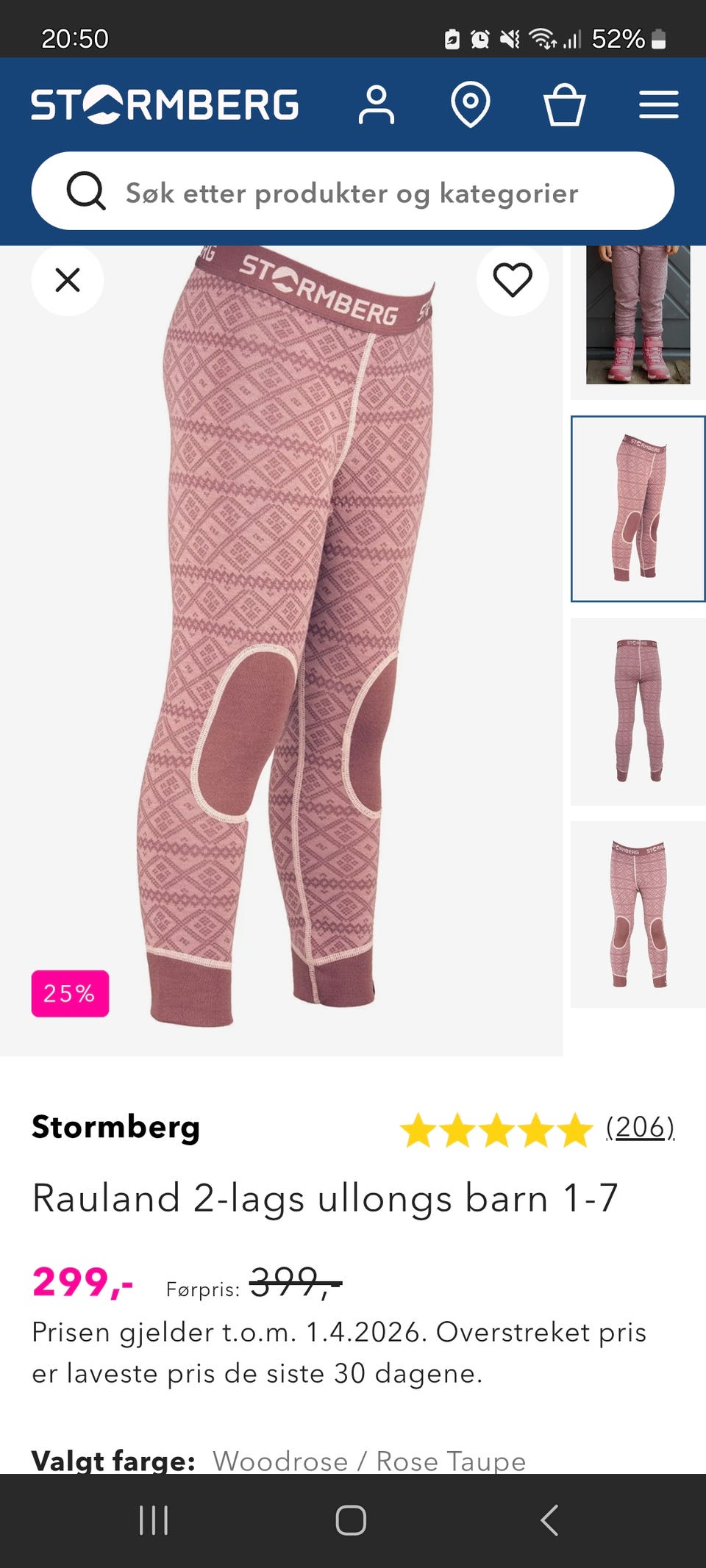The width and height of the screenshot is (706, 1568).
Task: Focus the product search field
Action: point(353,191)
